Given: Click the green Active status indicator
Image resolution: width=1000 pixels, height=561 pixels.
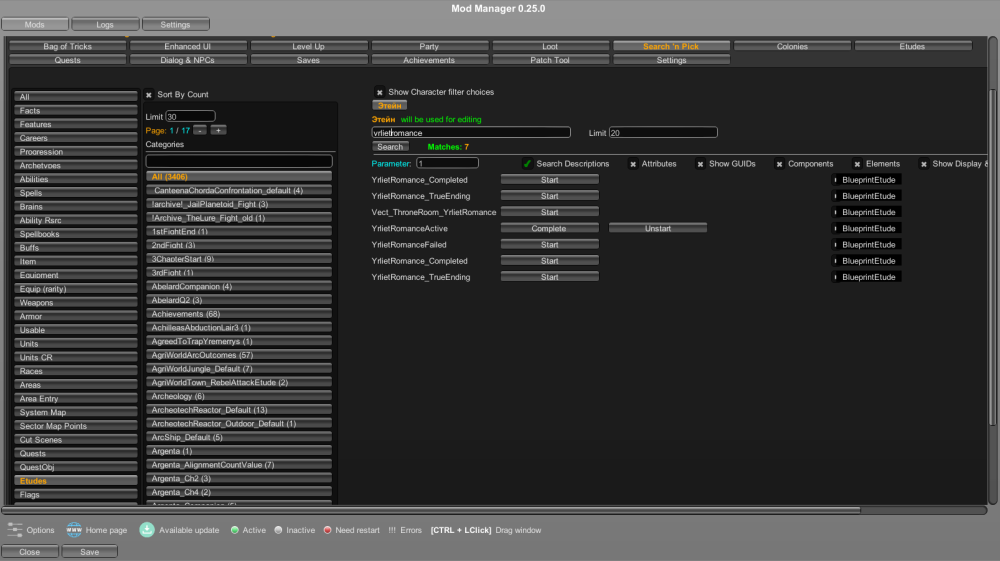Looking at the screenshot, I should coord(234,530).
